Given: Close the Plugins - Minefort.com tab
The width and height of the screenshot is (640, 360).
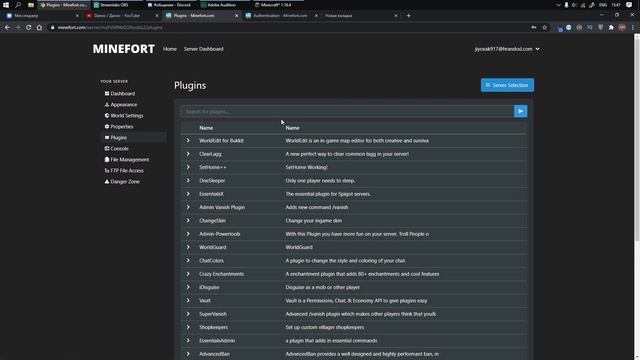Looking at the screenshot, I should click(x=236, y=16).
